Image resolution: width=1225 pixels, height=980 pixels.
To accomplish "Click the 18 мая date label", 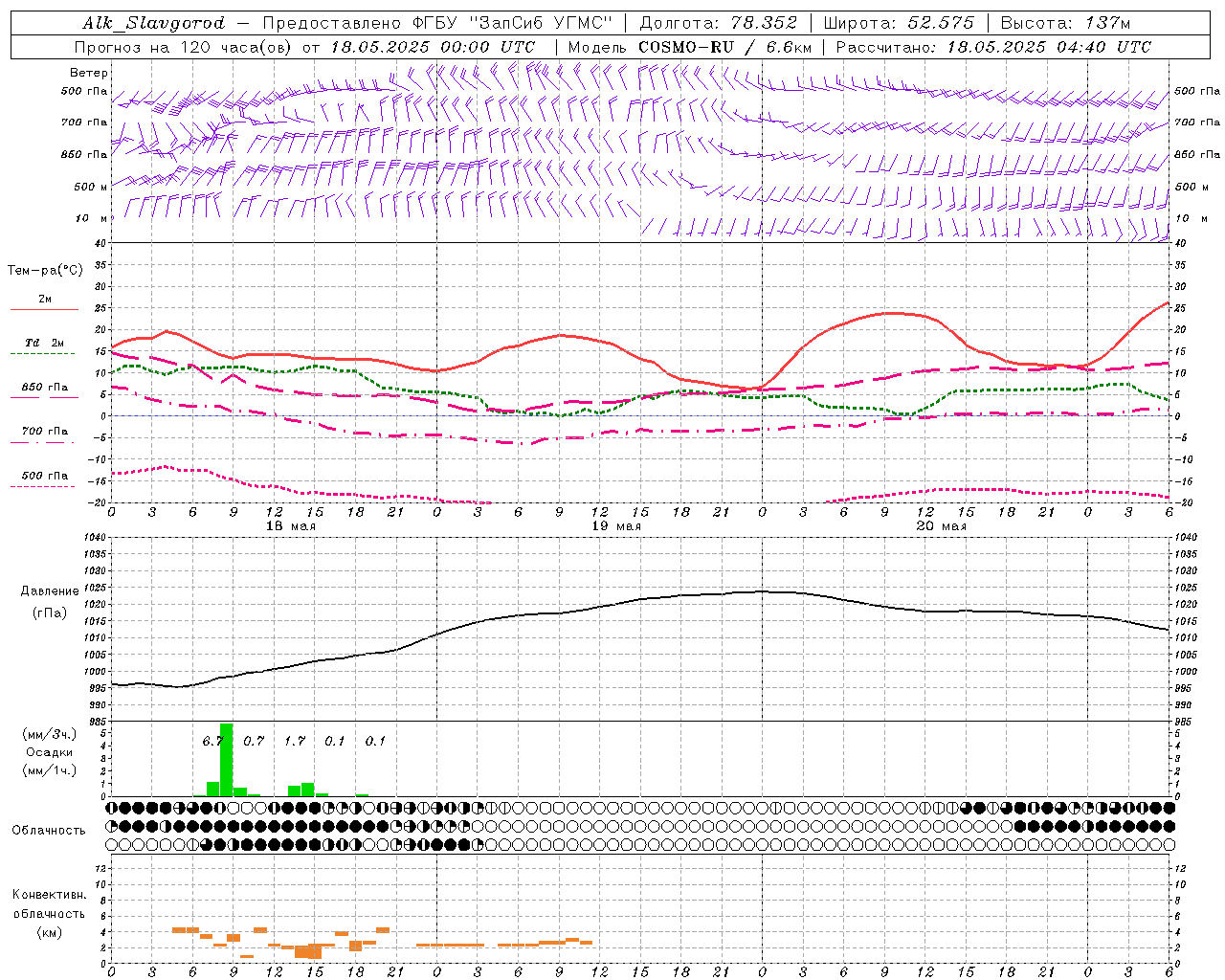I will [x=290, y=526].
